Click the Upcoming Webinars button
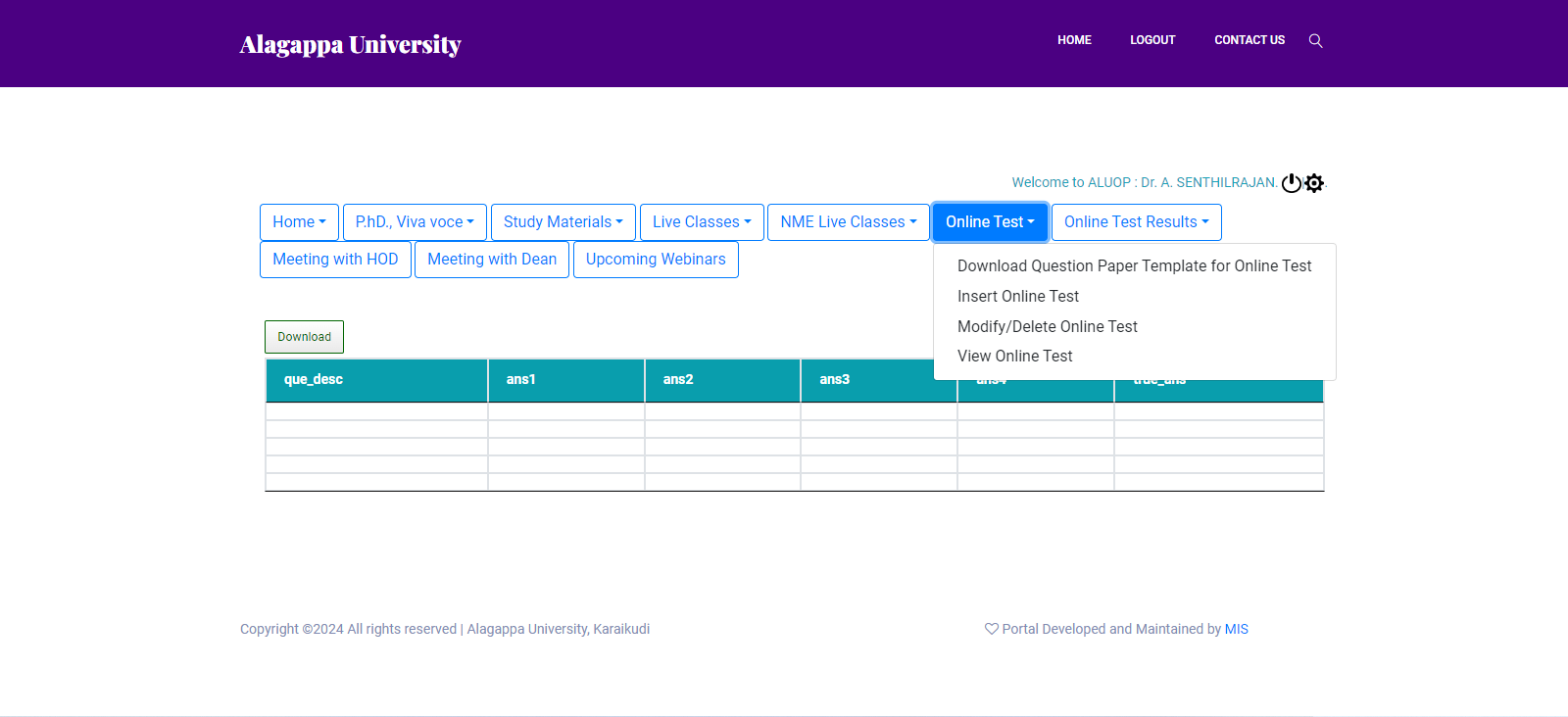 [x=656, y=260]
